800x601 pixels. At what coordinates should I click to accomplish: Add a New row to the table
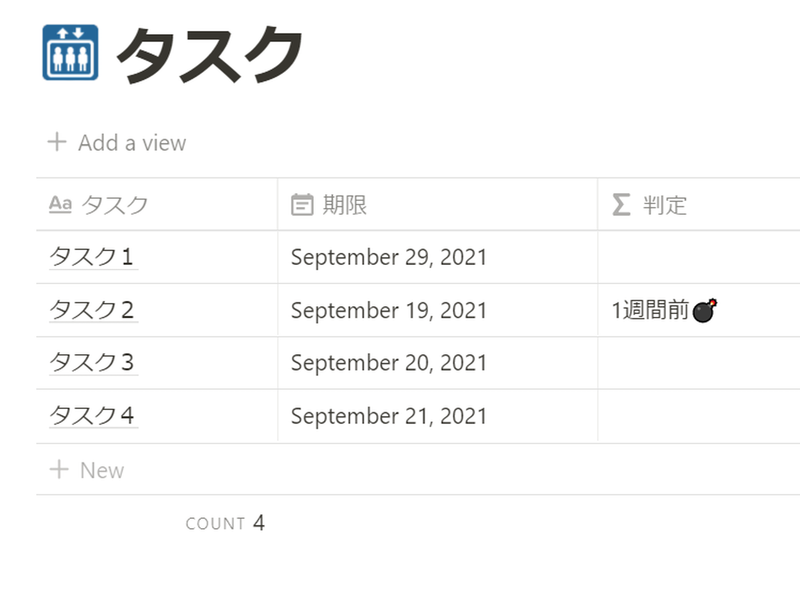tap(101, 470)
